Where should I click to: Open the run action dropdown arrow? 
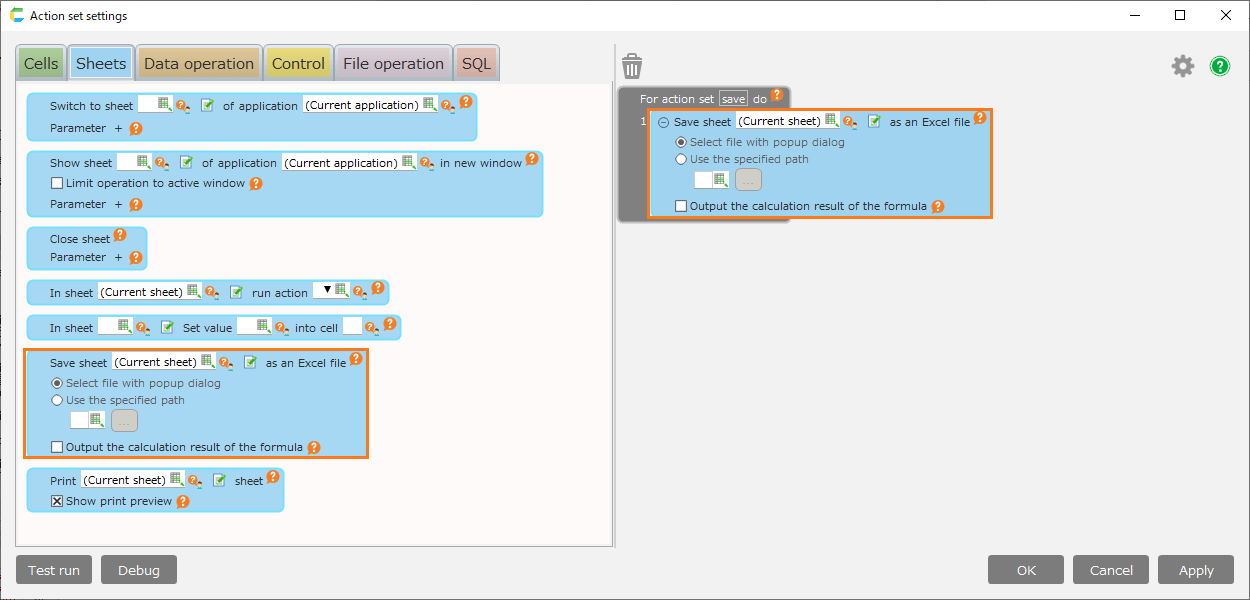tap(326, 290)
